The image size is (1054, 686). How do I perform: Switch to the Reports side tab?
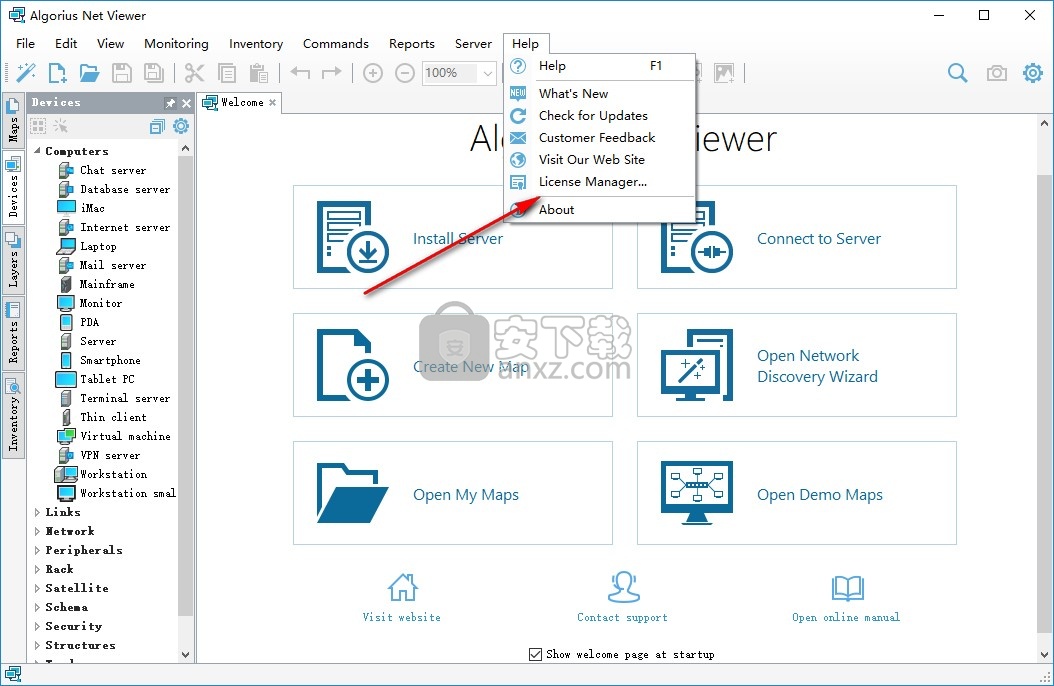pos(13,333)
